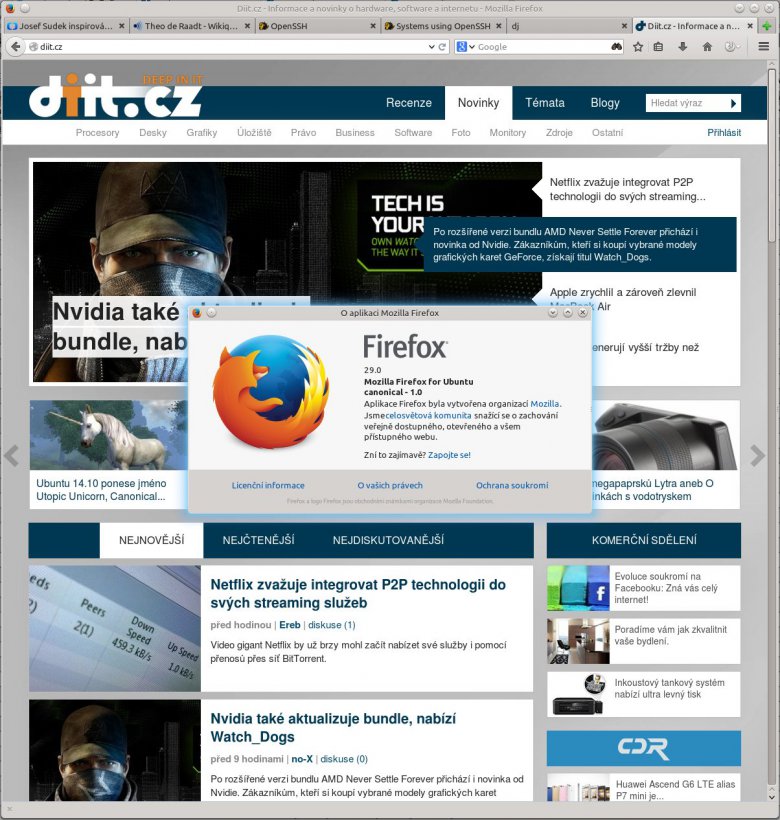This screenshot has height=820, width=780.
Task: Show next carousel items with right arrow
Action: [x=758, y=456]
